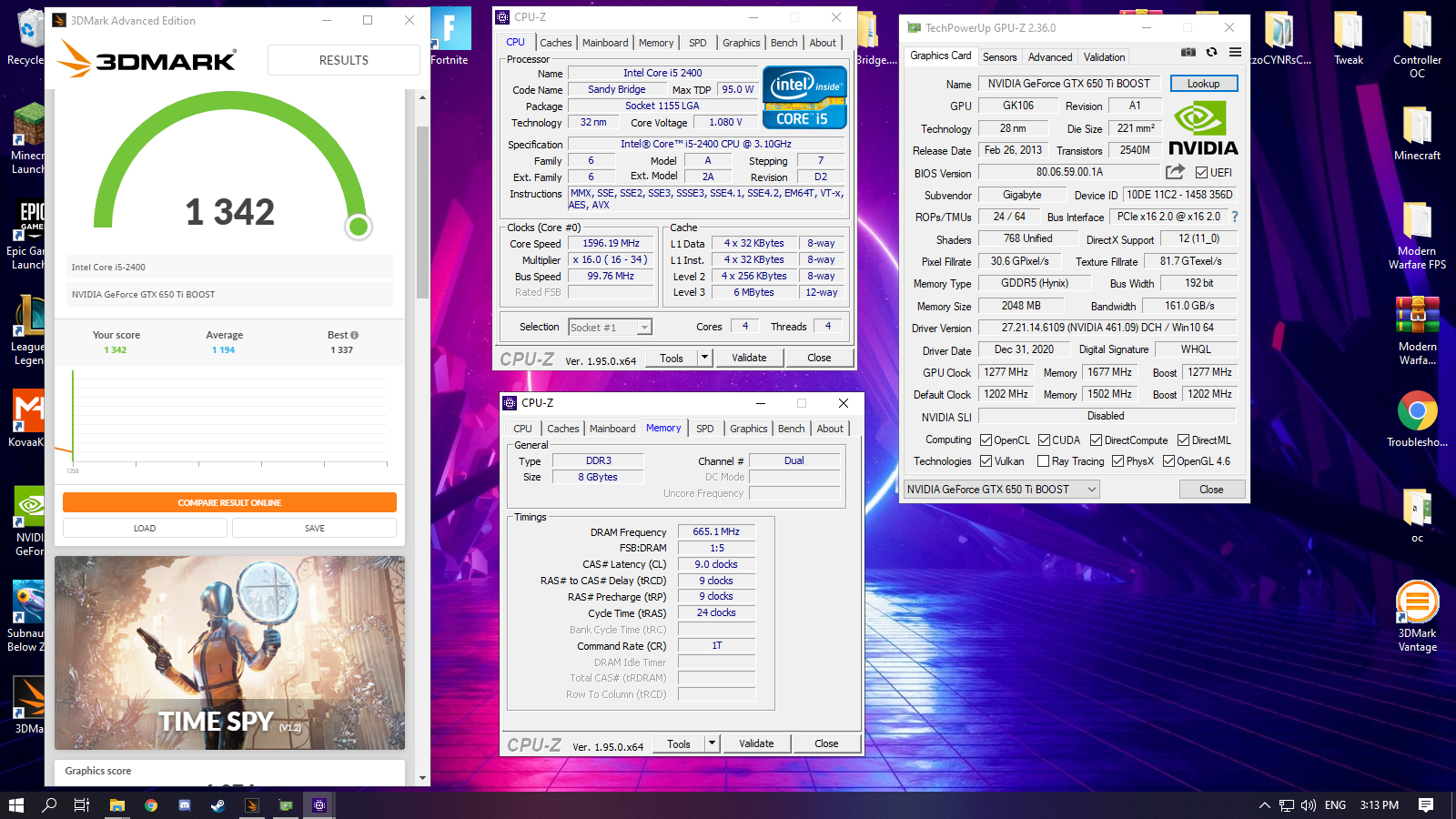
Task: Expand Tools dropdown arrow in bottom CPU-Z
Action: coord(712,743)
